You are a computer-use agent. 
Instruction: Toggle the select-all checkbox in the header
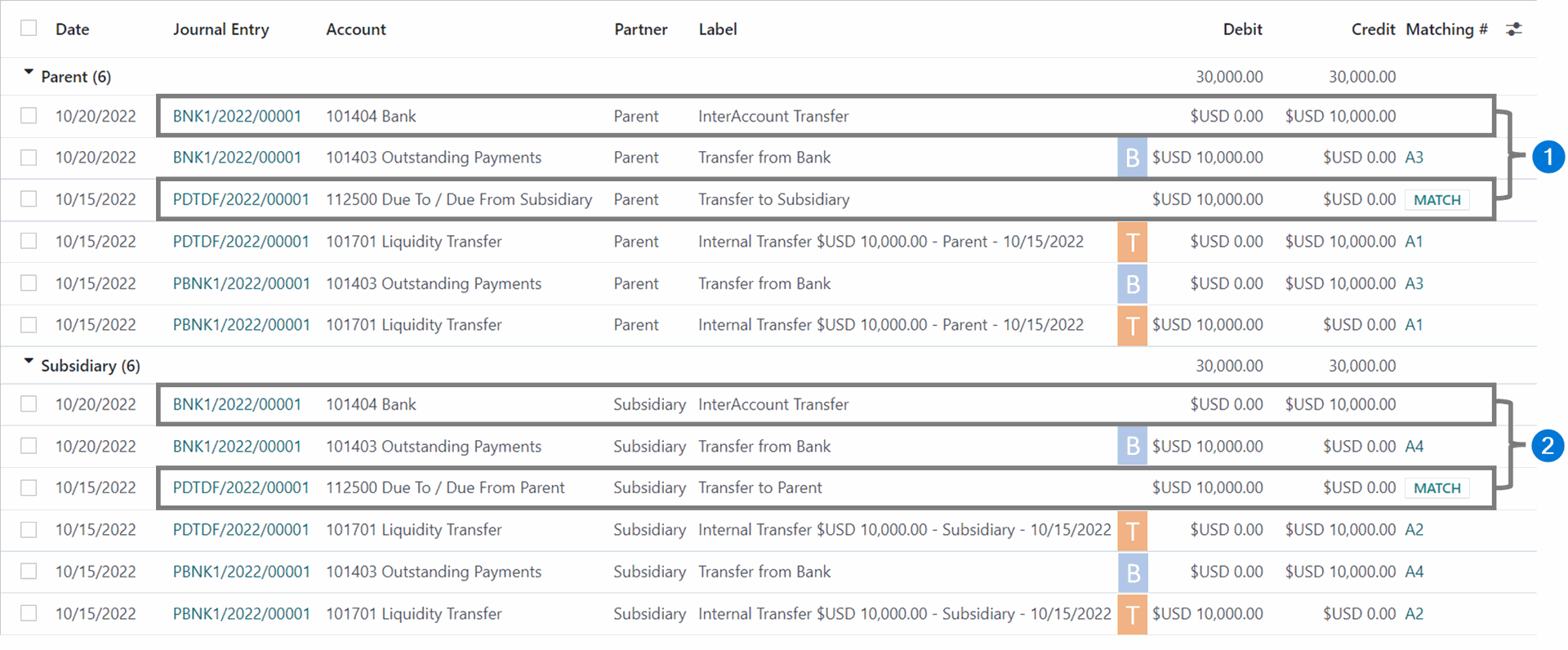tap(29, 28)
